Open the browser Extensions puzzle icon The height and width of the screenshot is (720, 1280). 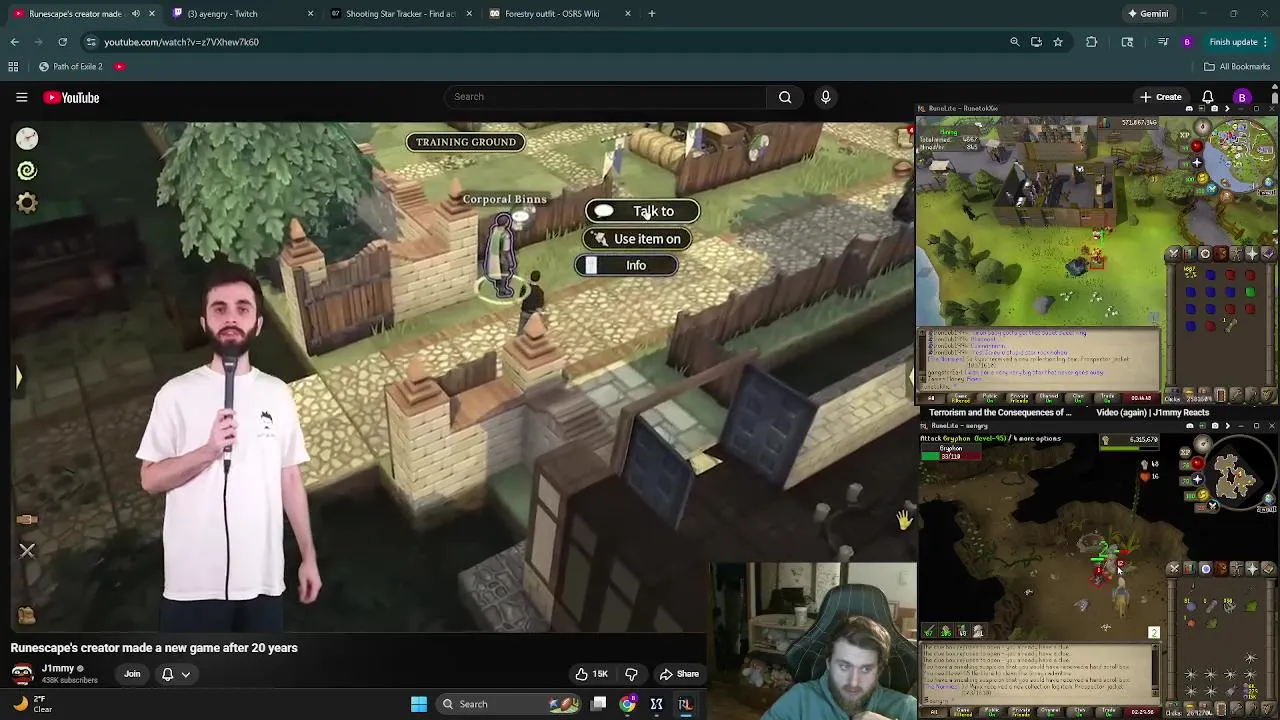pos(1091,42)
